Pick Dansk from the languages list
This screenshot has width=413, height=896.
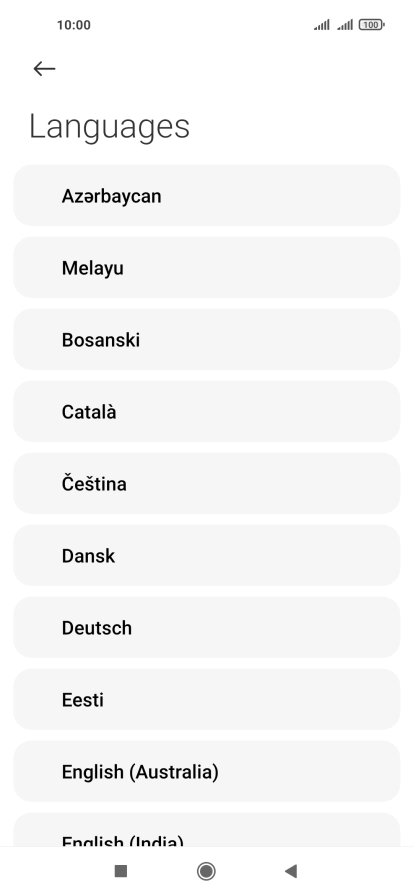206,555
